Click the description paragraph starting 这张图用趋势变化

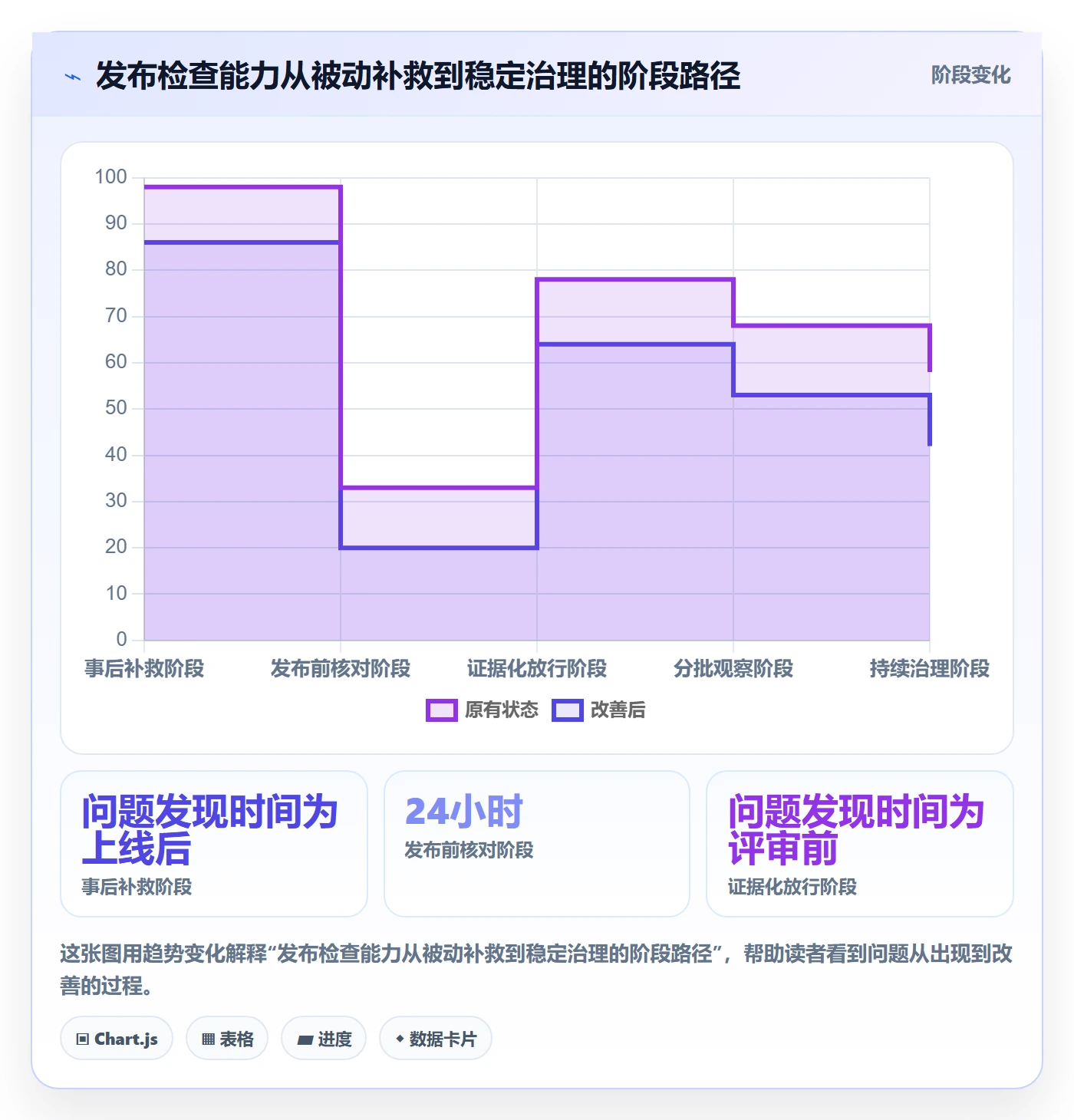tap(536, 970)
